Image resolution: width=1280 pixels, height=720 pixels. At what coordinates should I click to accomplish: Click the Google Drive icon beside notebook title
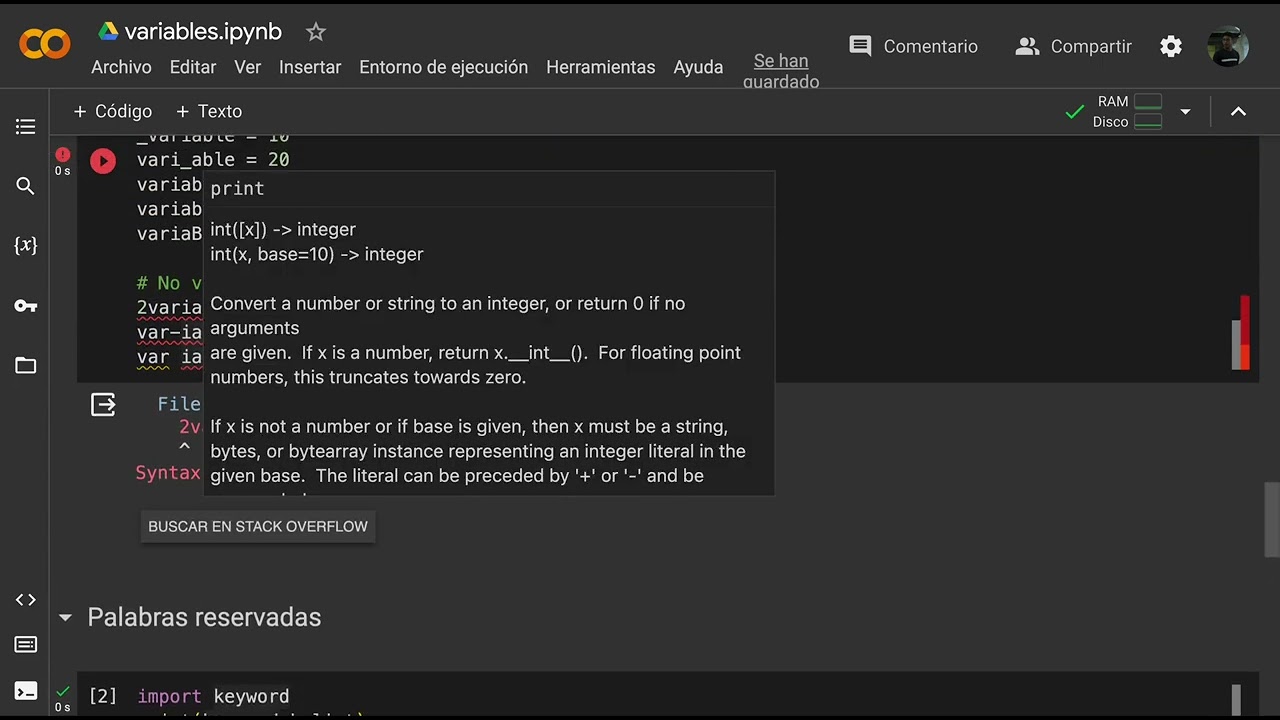coord(108,32)
